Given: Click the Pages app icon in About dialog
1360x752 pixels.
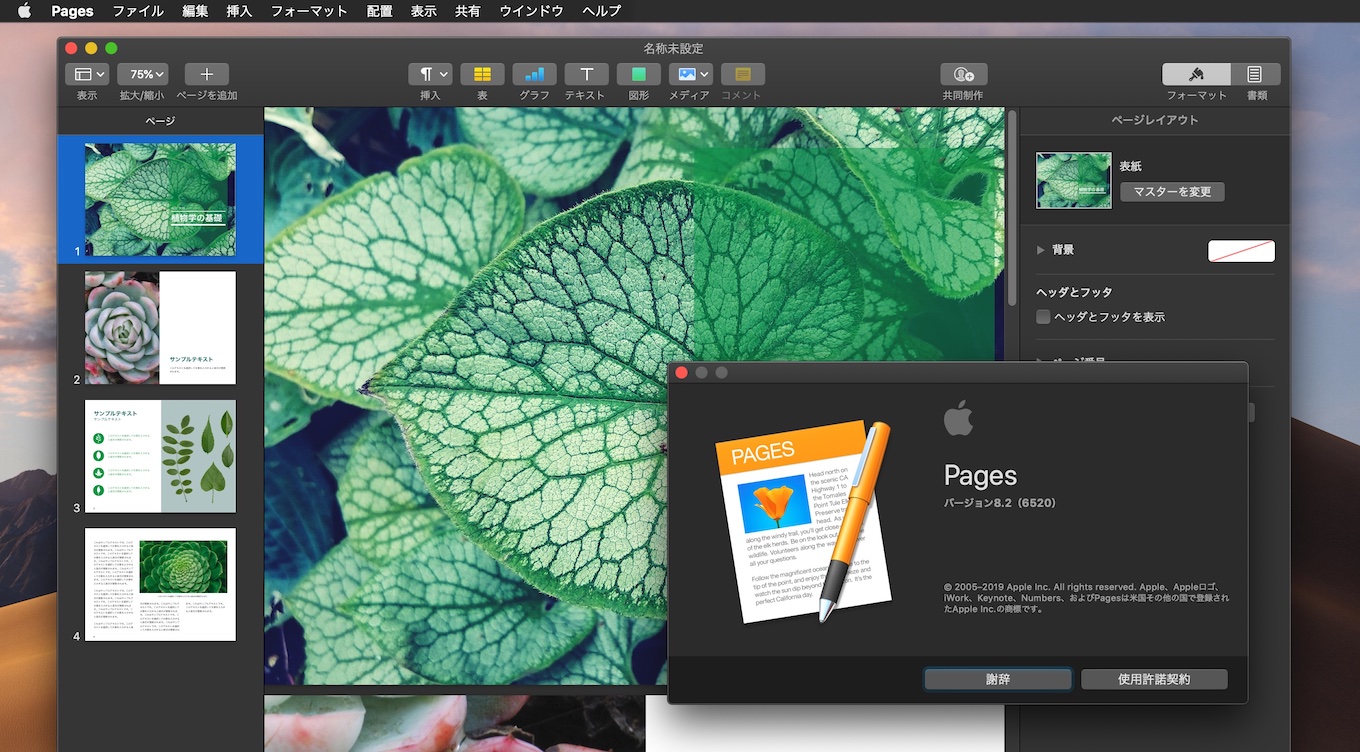Looking at the screenshot, I should (x=803, y=522).
